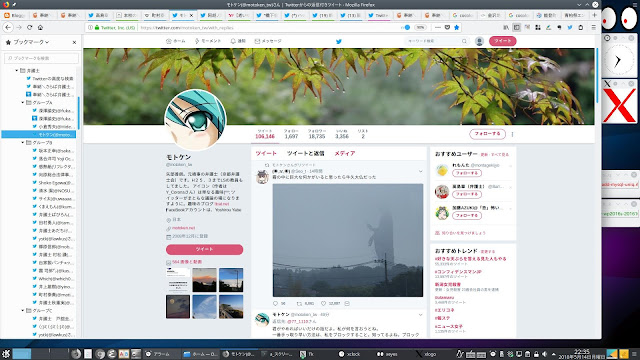Click the フォローする button on the profile

tap(487, 134)
